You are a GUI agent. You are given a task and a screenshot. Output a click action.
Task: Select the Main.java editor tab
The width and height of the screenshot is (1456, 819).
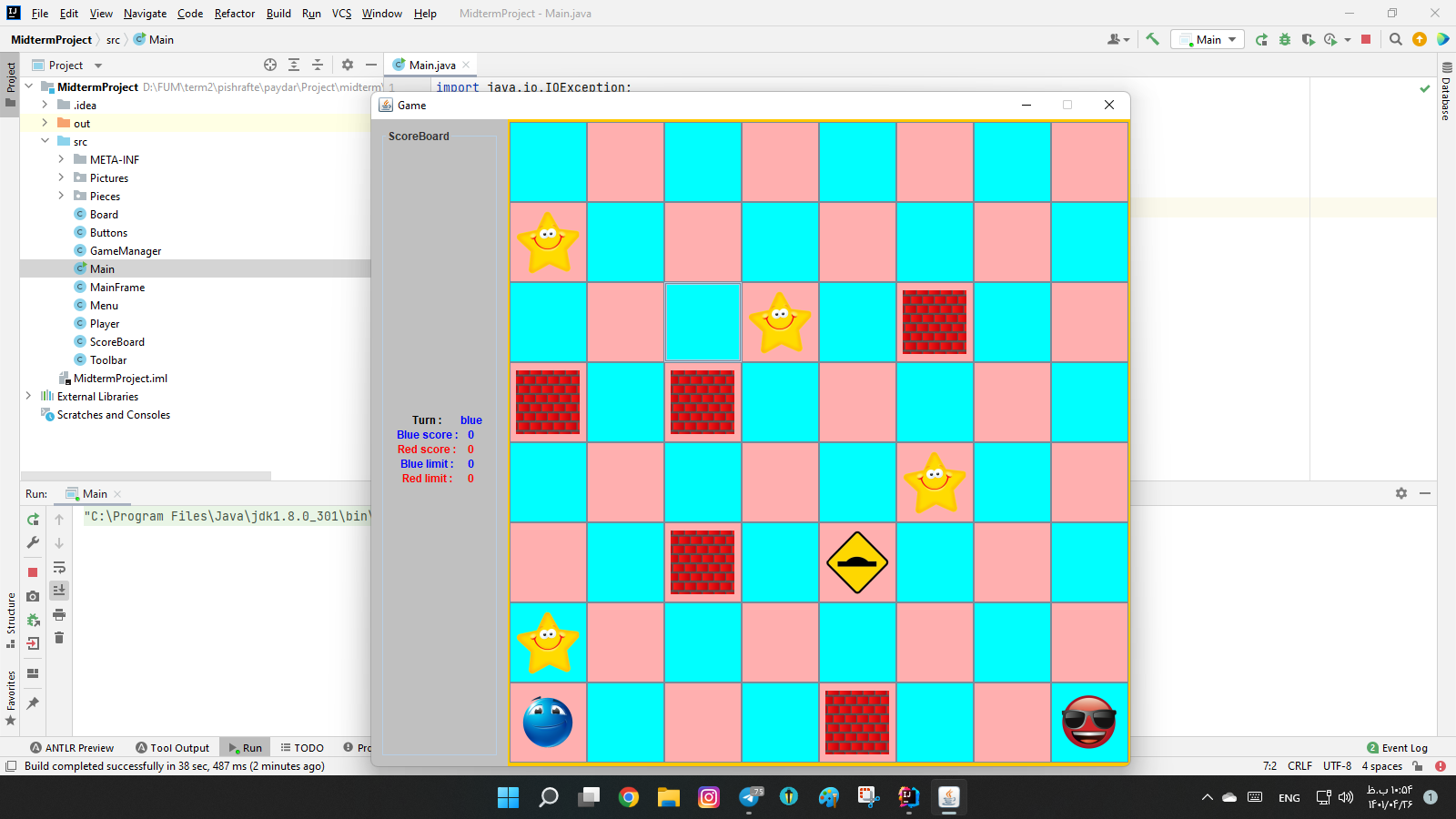[431, 65]
